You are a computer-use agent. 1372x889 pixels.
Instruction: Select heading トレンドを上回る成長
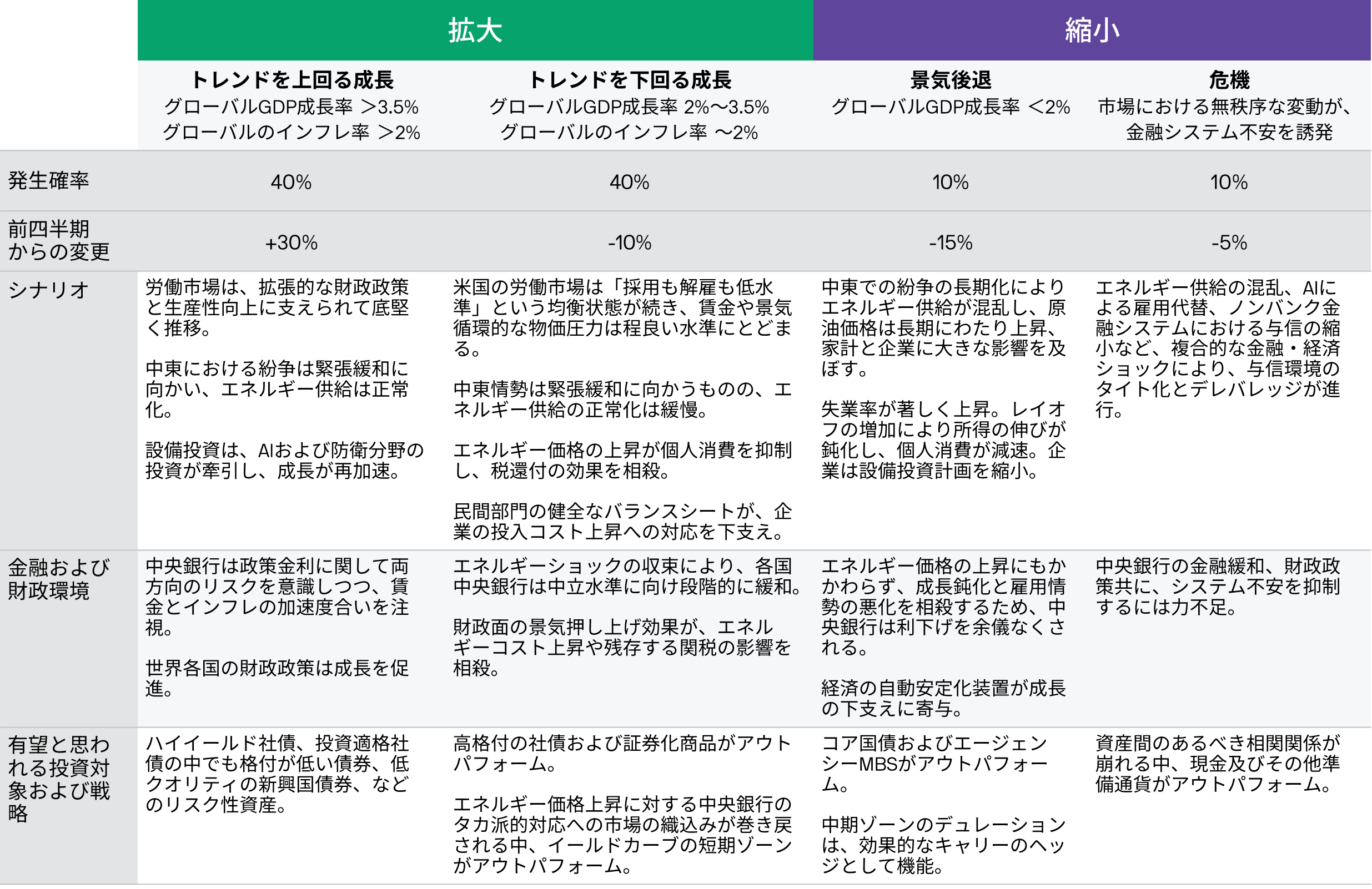click(x=292, y=79)
